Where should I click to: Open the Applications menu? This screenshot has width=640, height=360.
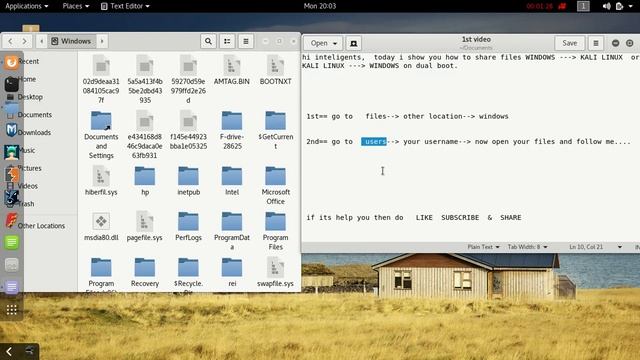click(27, 6)
